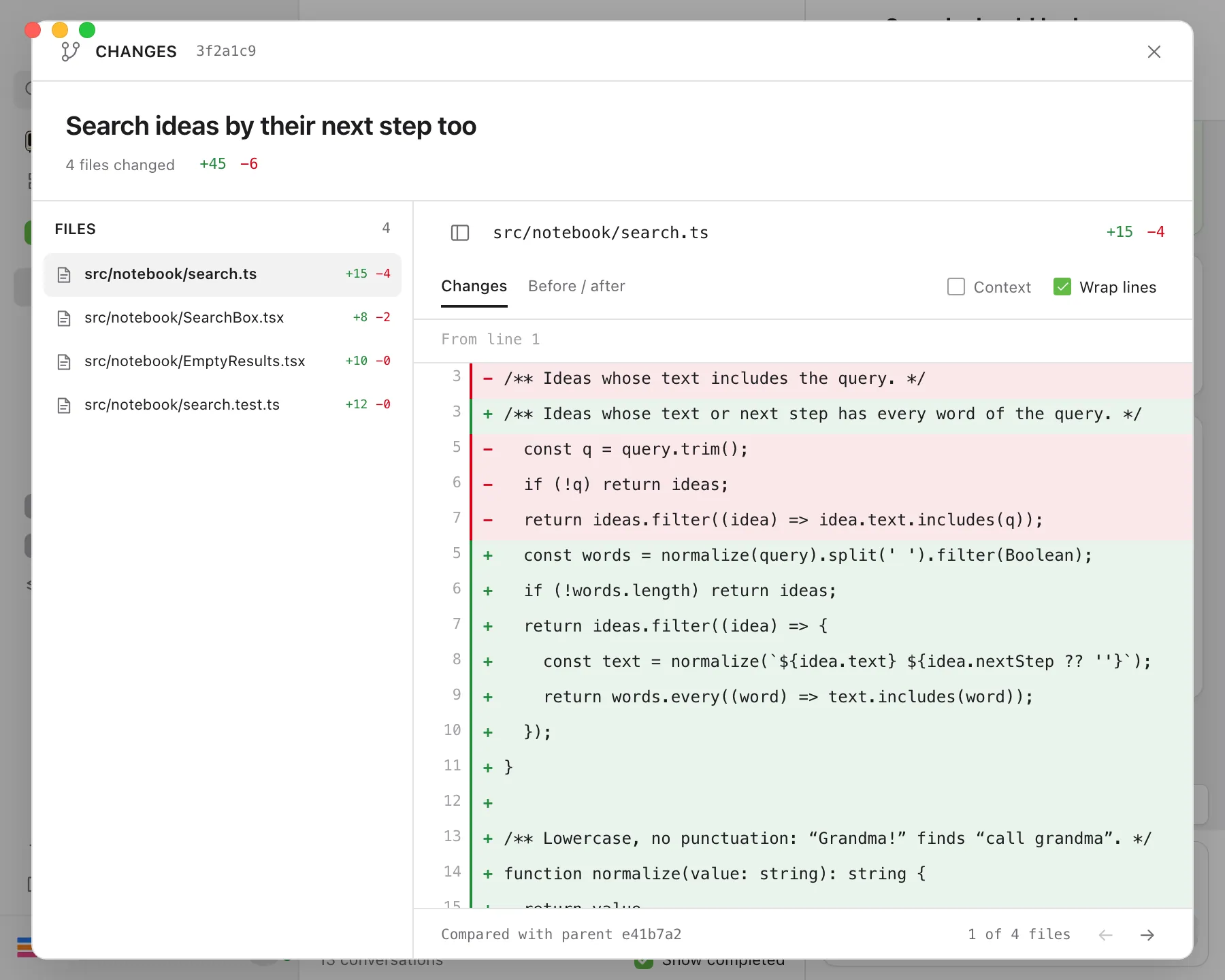Click the '1 of 4 files' indicator

(1019, 934)
